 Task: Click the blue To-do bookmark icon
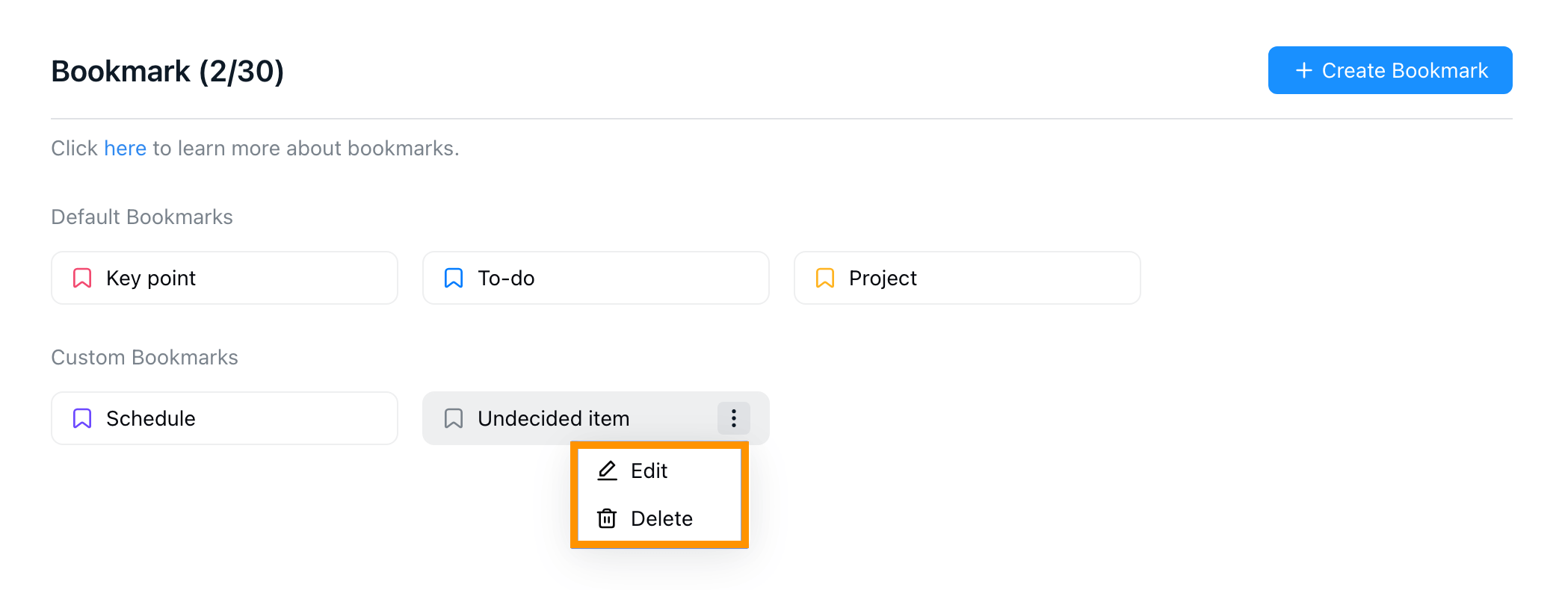pos(454,278)
